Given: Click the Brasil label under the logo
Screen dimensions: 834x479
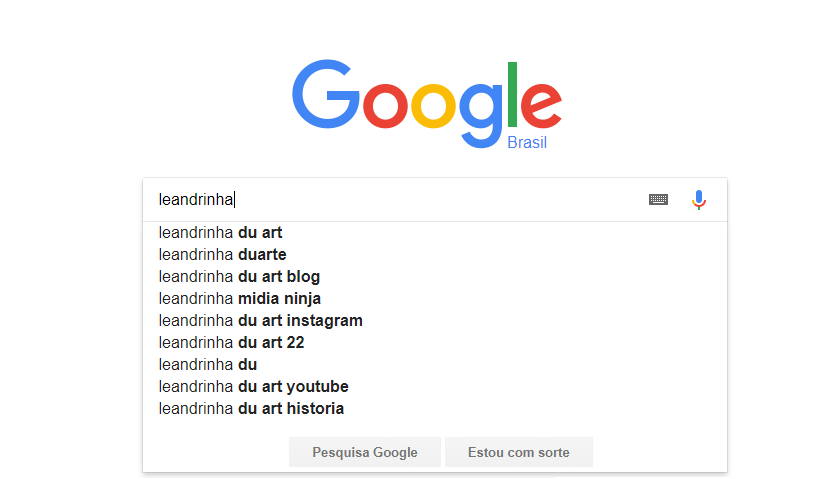Looking at the screenshot, I should pyautogui.click(x=527, y=142).
